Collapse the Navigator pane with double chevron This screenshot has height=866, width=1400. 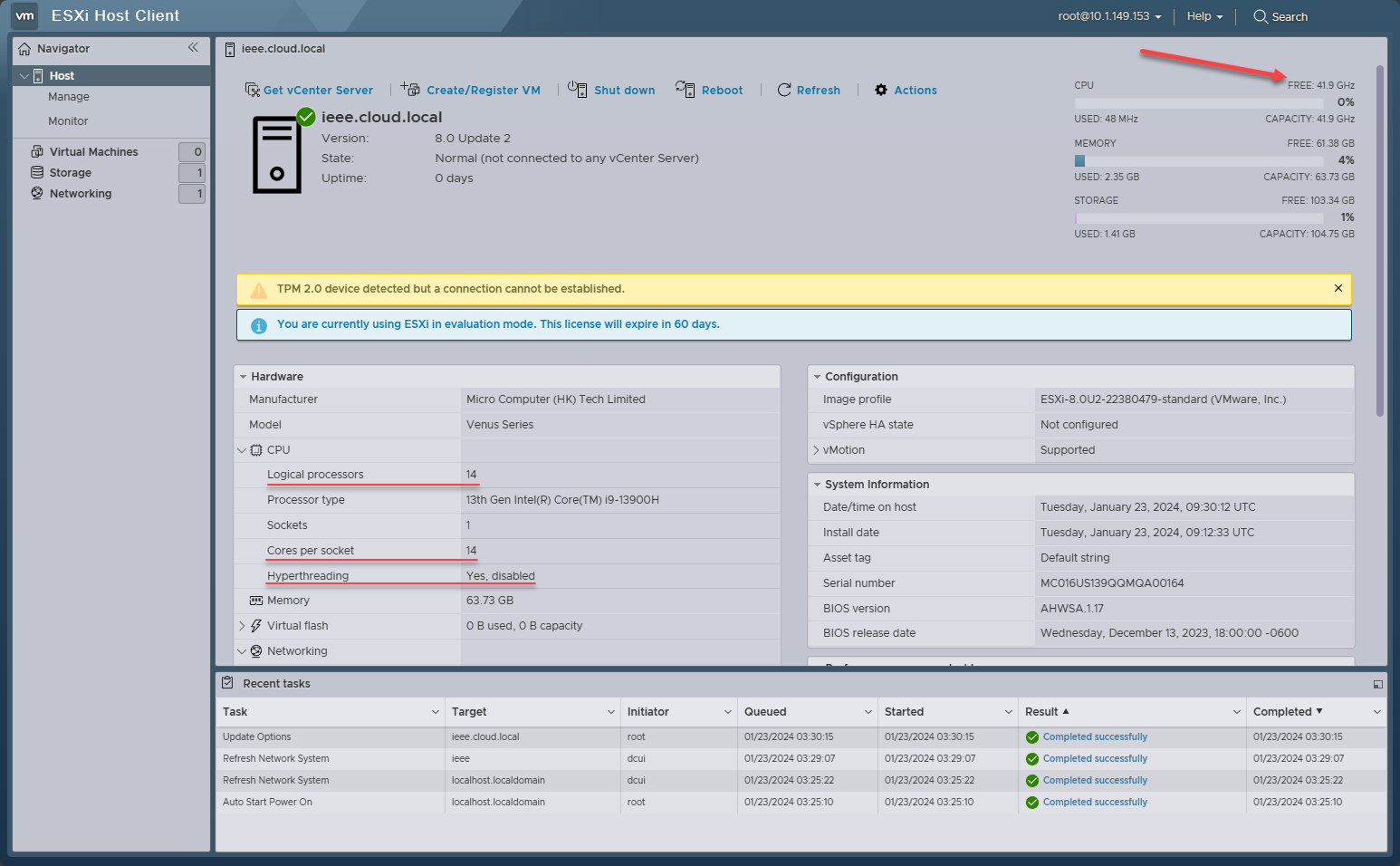(x=193, y=48)
